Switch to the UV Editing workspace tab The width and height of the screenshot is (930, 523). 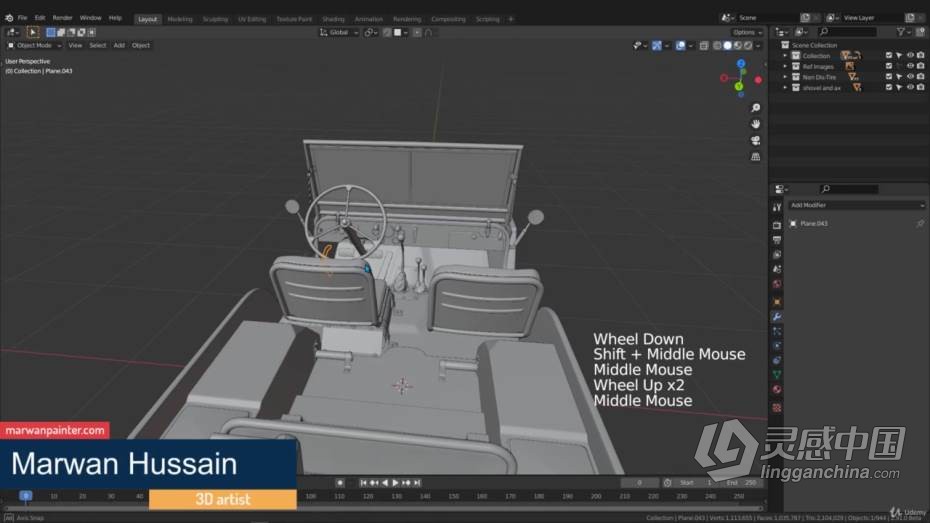pos(252,19)
